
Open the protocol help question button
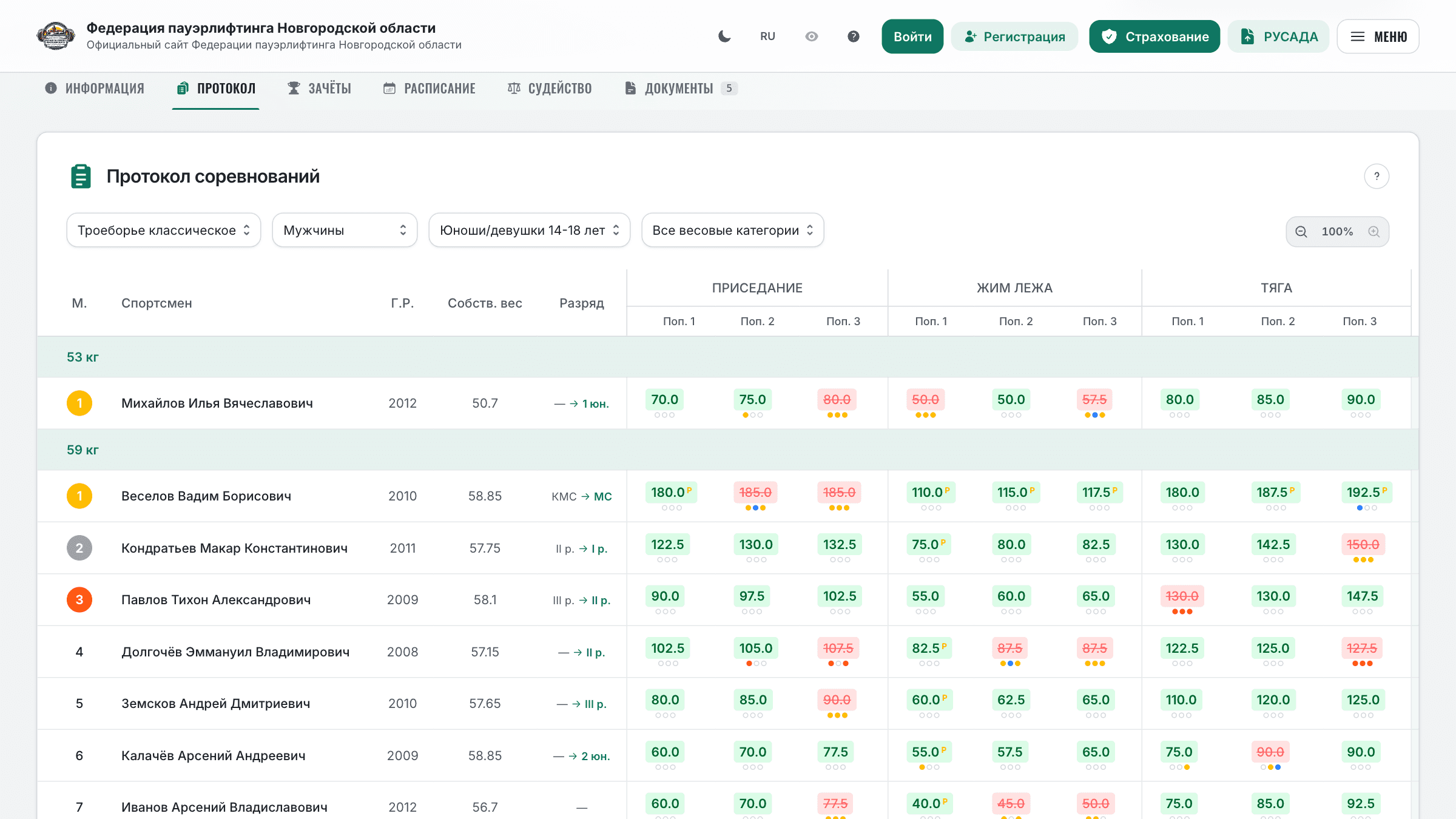pyautogui.click(x=1377, y=177)
